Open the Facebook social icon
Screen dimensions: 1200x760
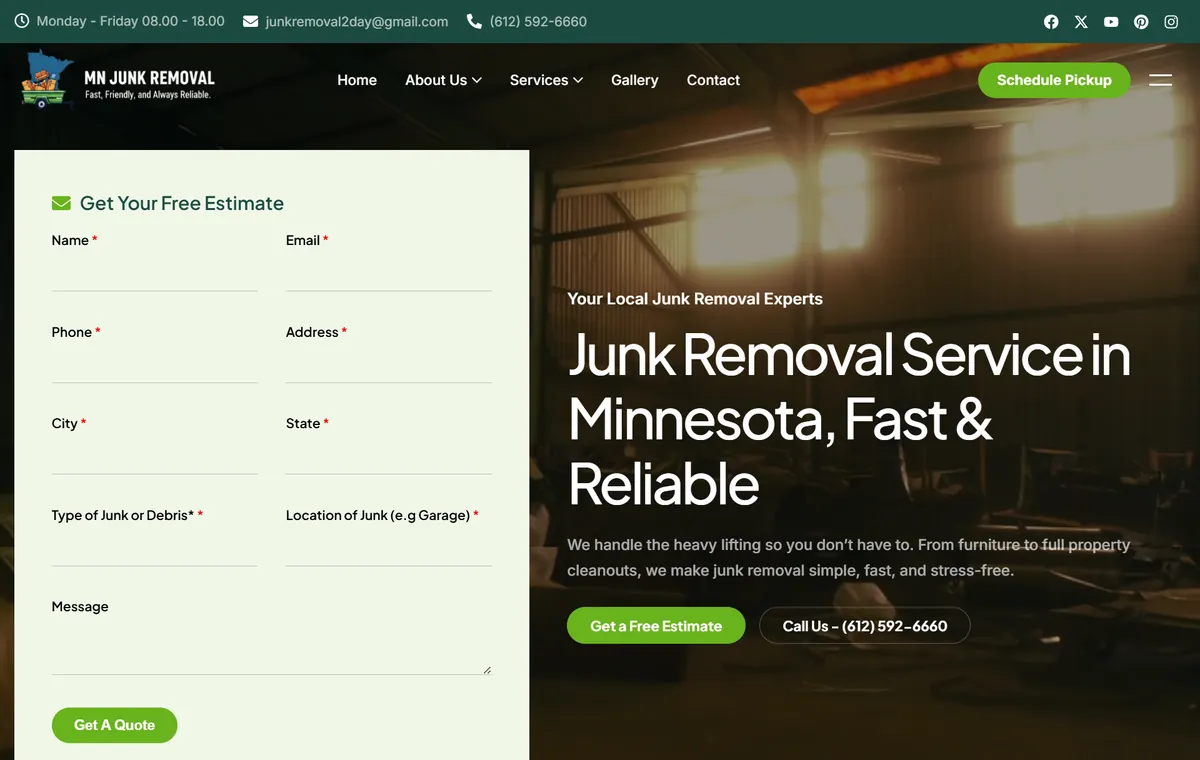click(1051, 21)
